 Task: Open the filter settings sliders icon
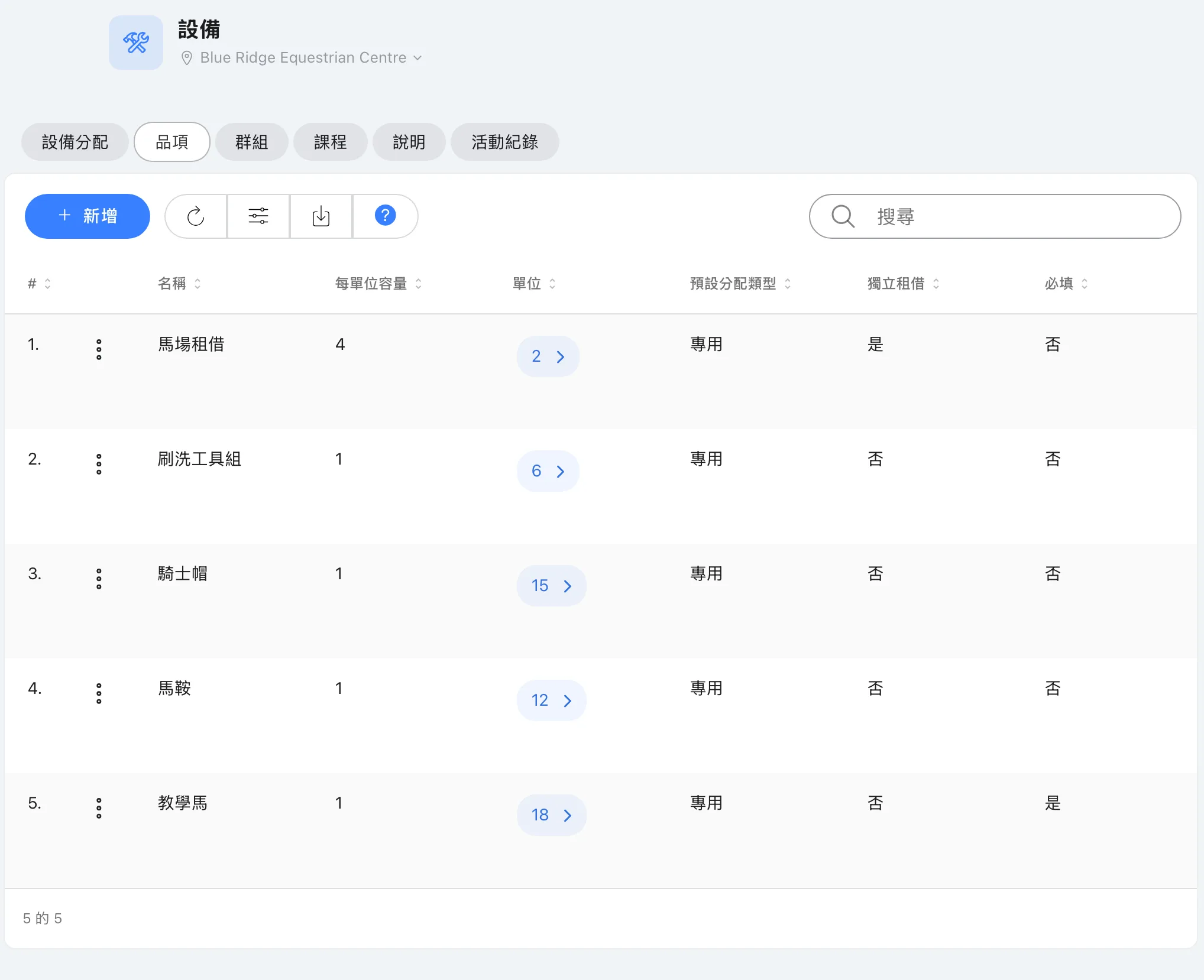pyautogui.click(x=258, y=216)
